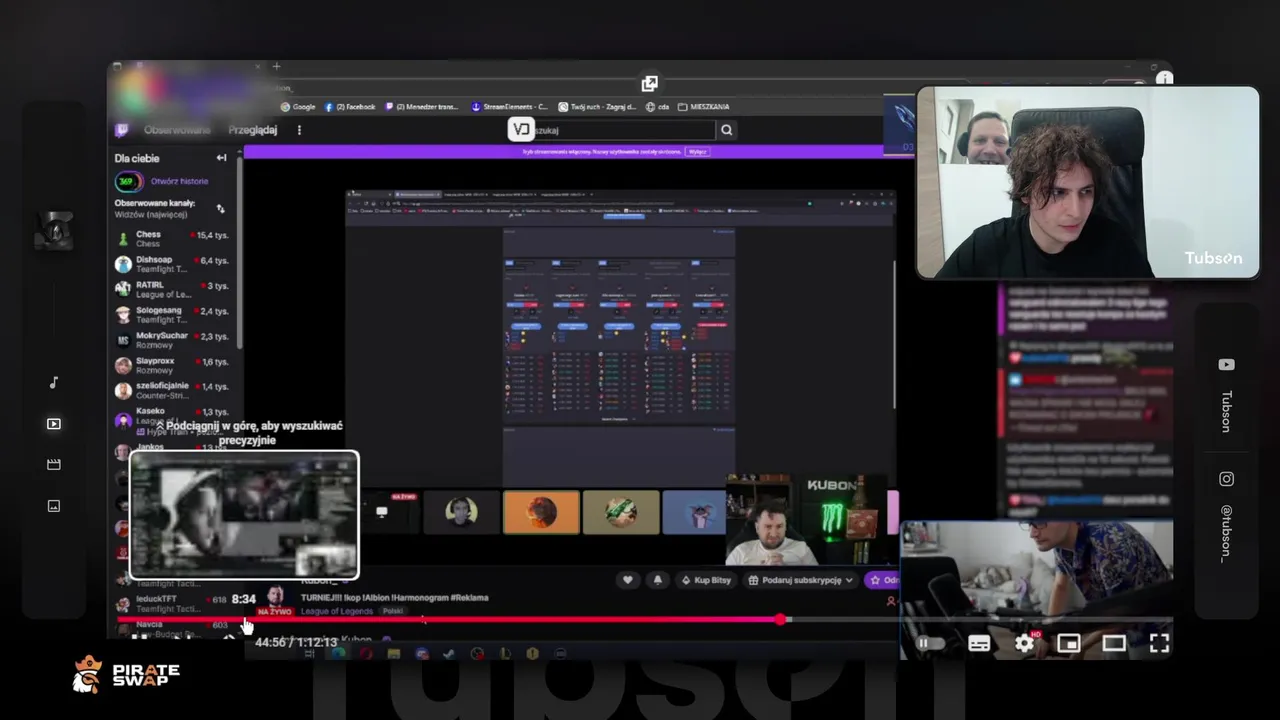Screen dimensions: 1280x720
Task: Click the Polski language tag
Action: [x=393, y=611]
